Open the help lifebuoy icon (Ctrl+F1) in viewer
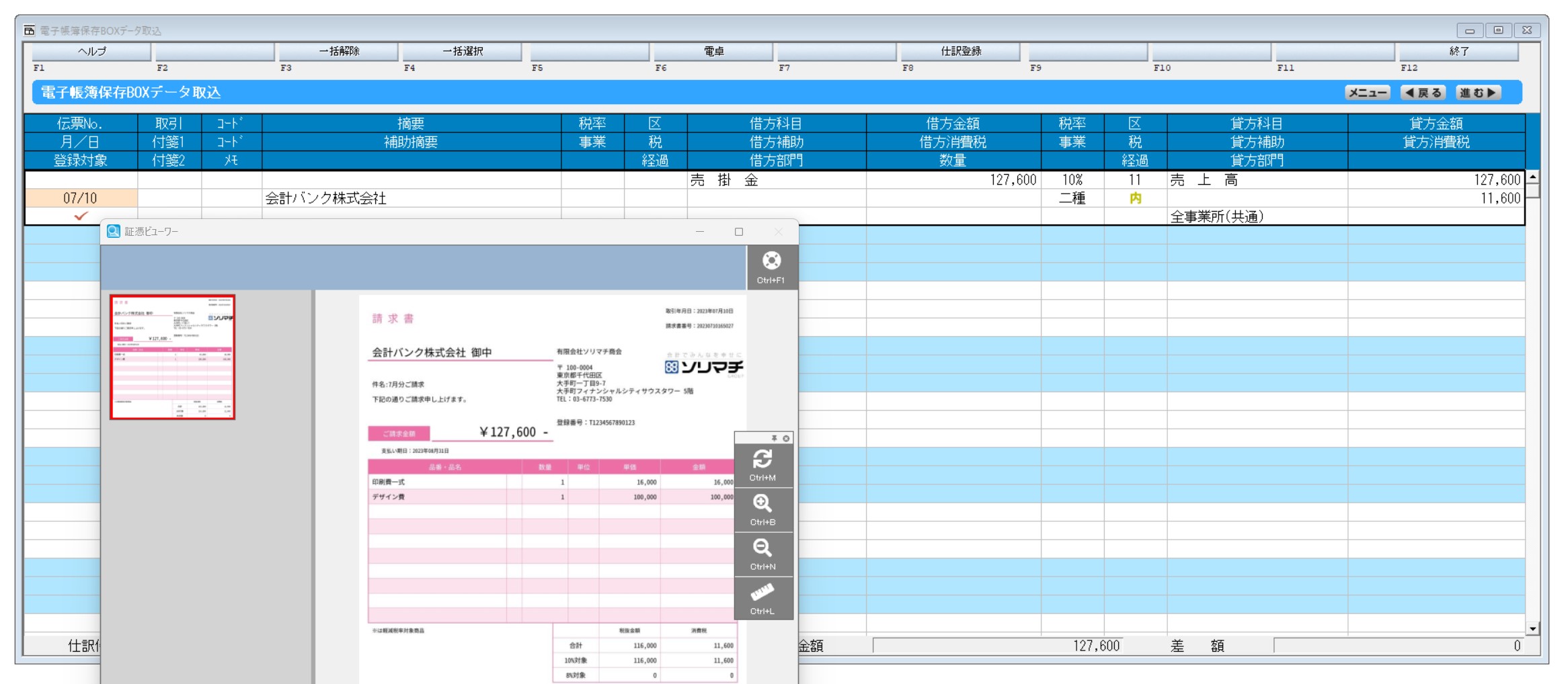 coord(772,267)
